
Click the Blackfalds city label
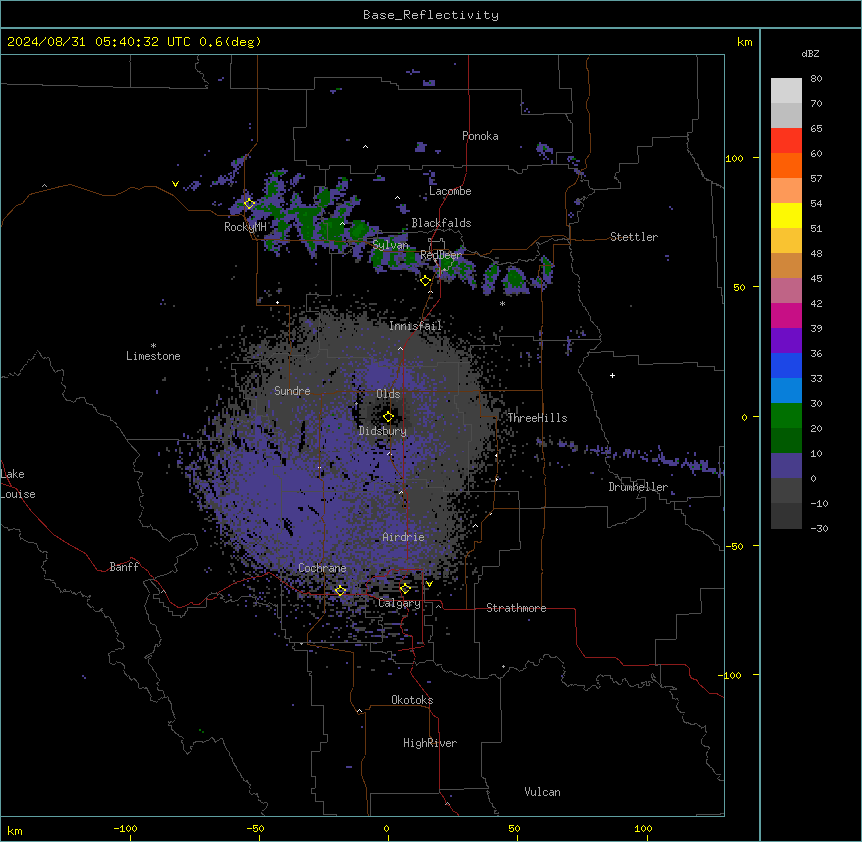[x=441, y=223]
